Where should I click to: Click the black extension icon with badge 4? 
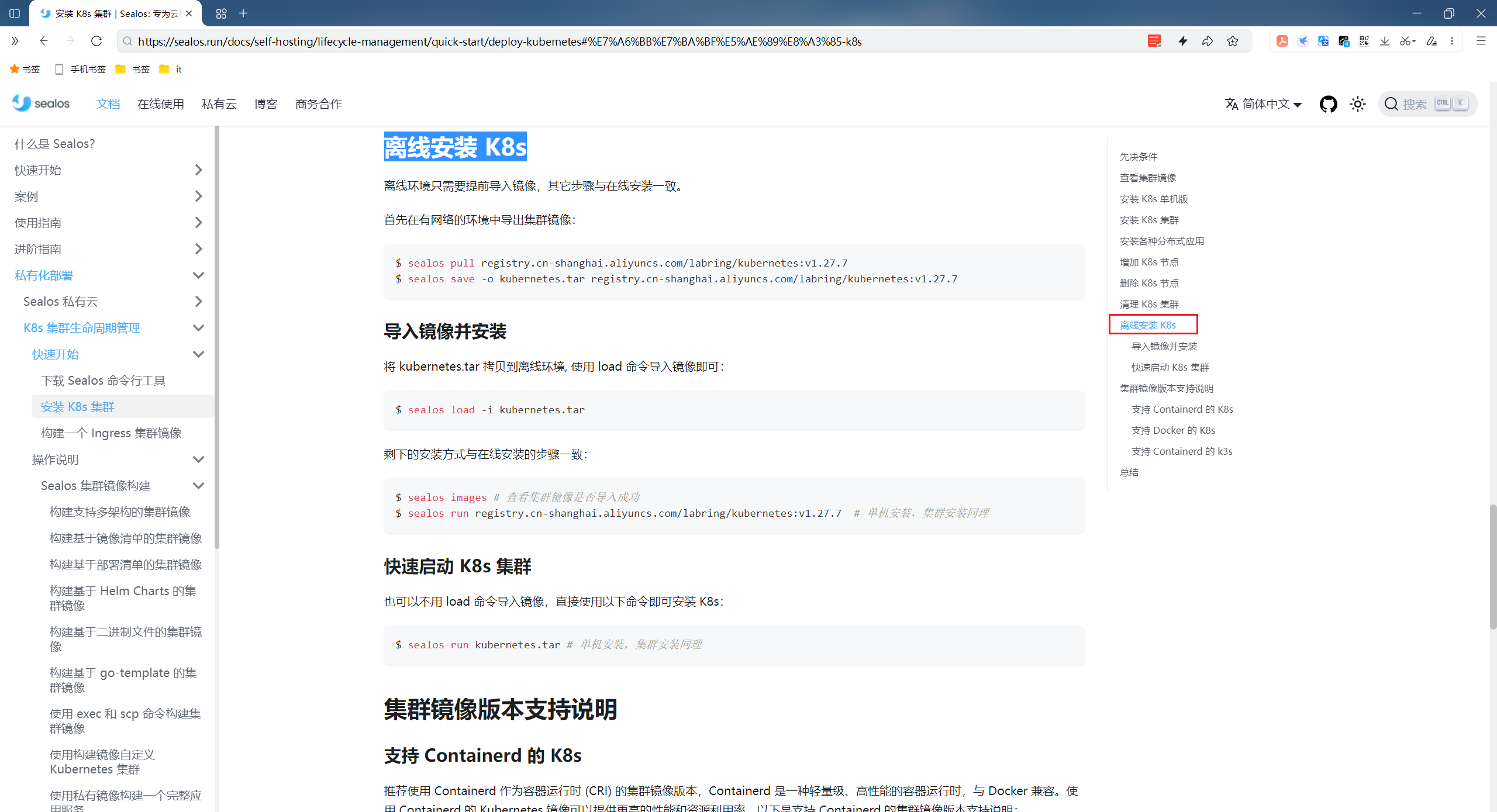coord(1344,41)
